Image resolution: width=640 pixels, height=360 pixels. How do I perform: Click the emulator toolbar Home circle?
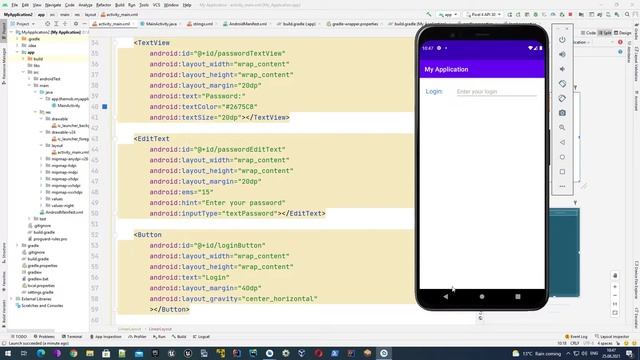click(562, 157)
